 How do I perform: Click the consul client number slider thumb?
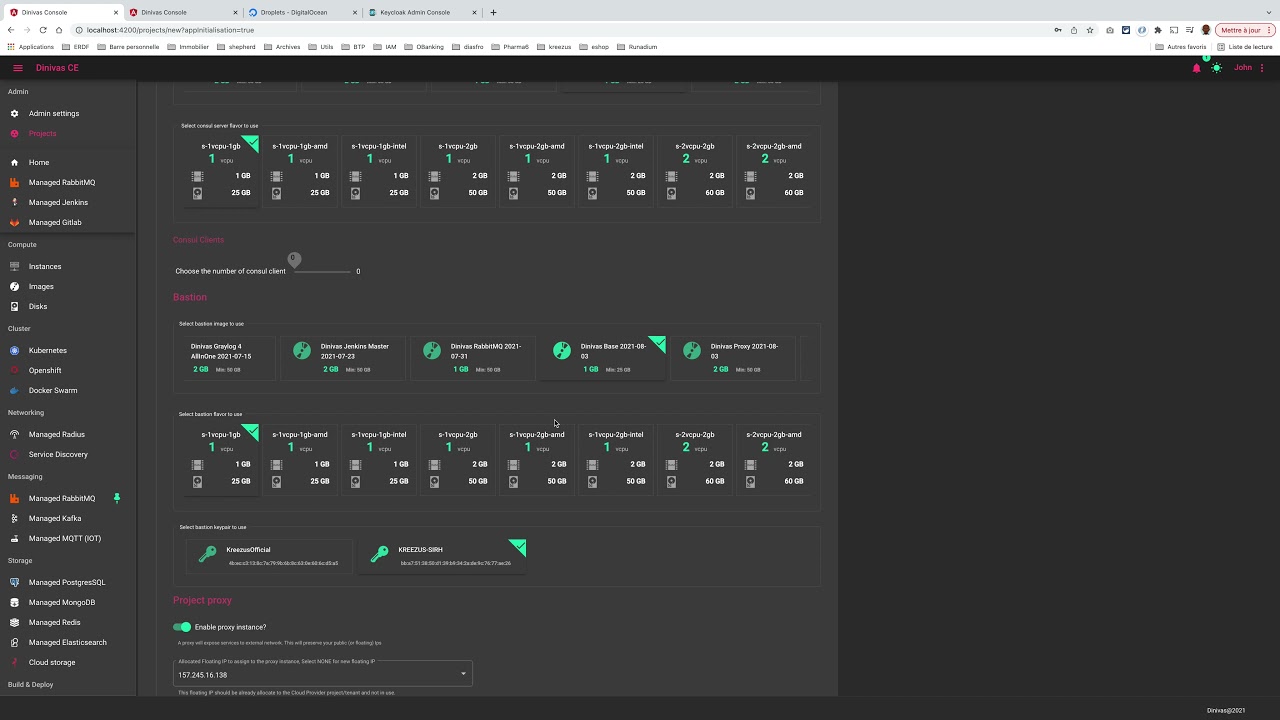click(x=294, y=261)
